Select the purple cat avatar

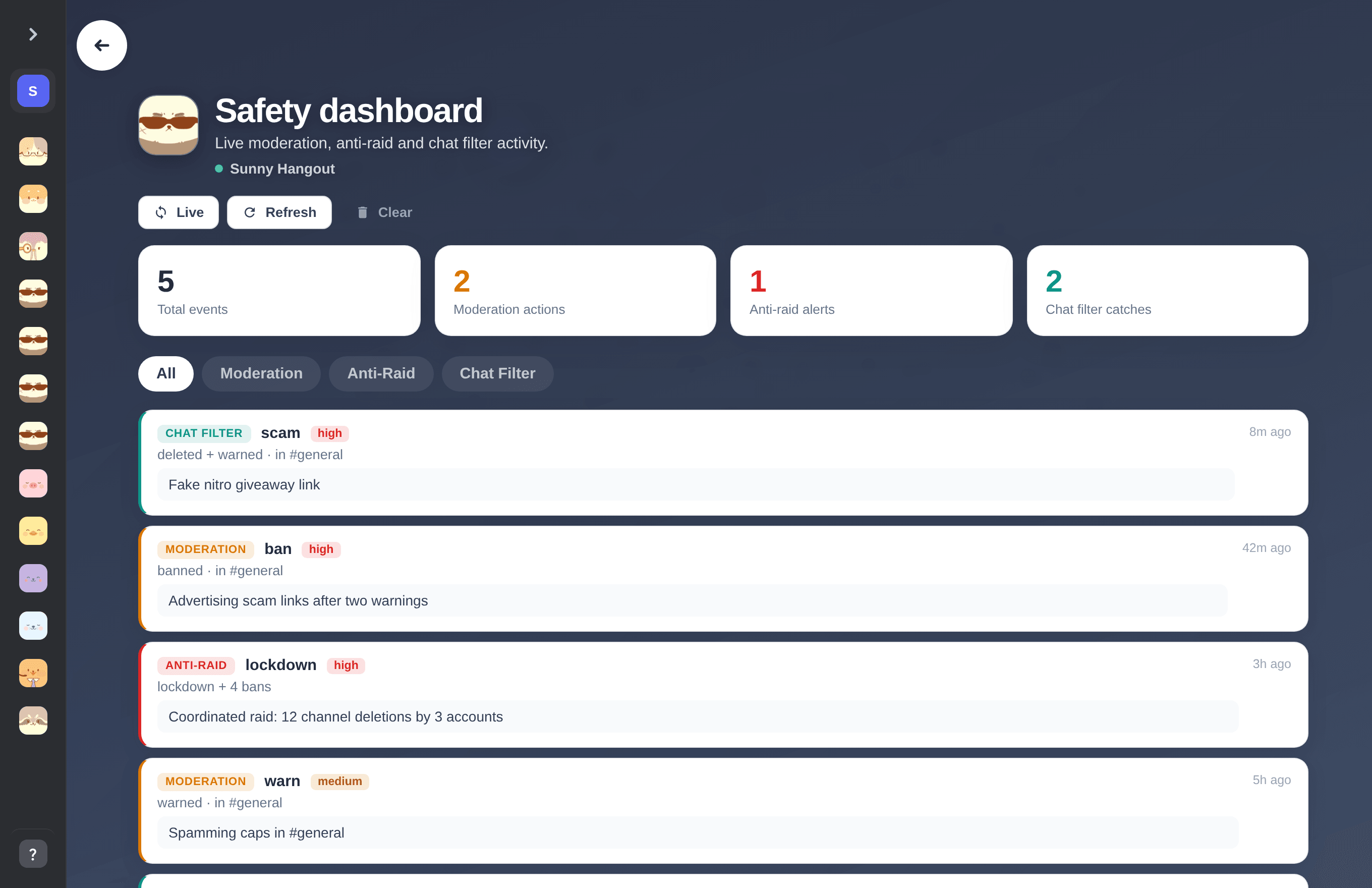coord(33,578)
